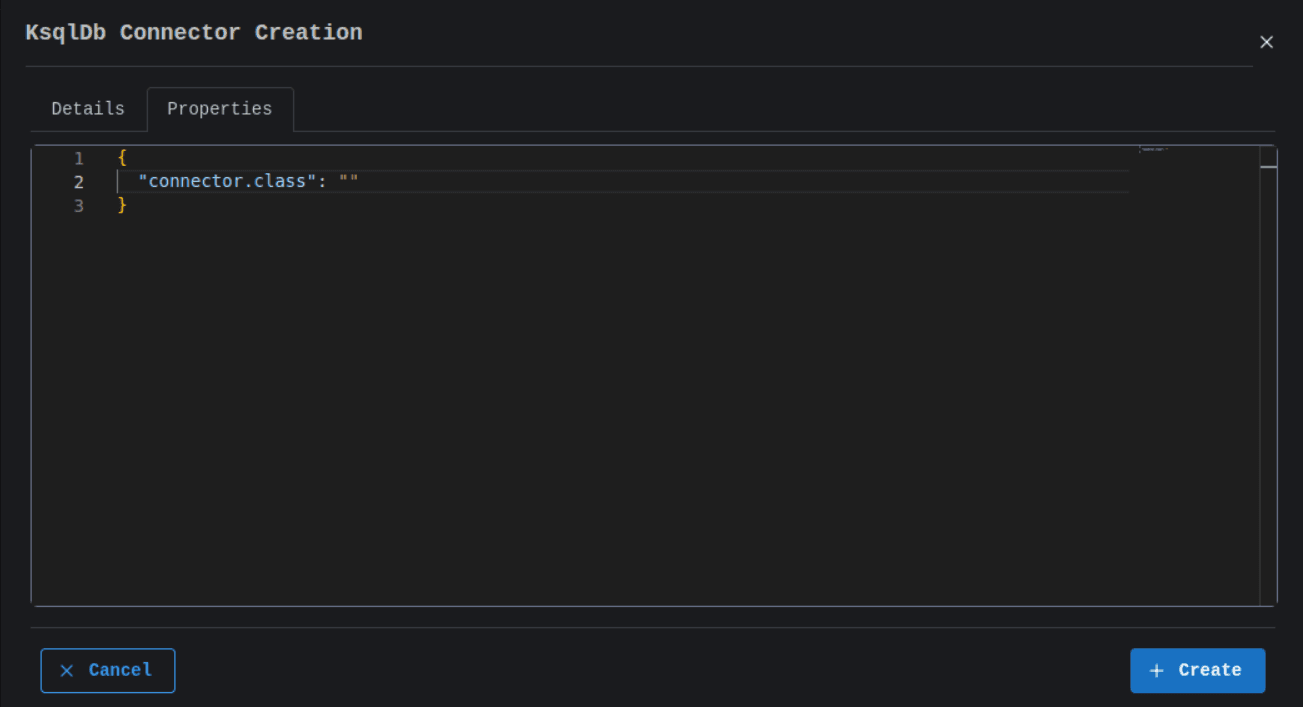Select the Properties tab
The height and width of the screenshot is (707, 1303).
pos(219,109)
